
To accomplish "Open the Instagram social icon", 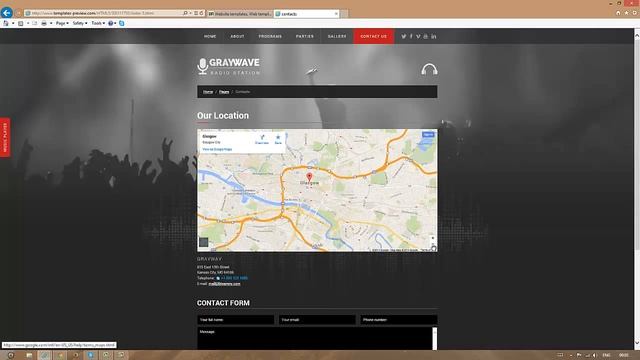I will coord(426,36).
